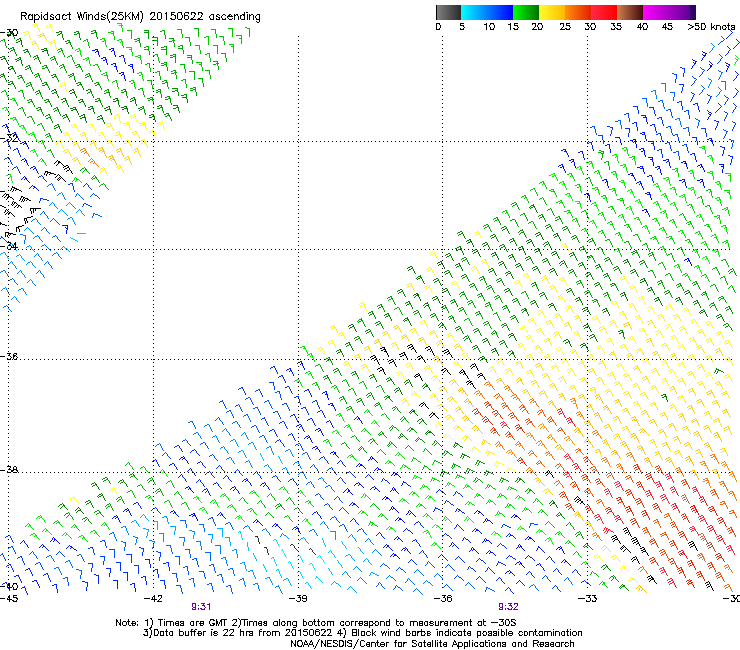Click the longitude label '-39'
The width and height of the screenshot is (740, 650).
pyautogui.click(x=298, y=599)
